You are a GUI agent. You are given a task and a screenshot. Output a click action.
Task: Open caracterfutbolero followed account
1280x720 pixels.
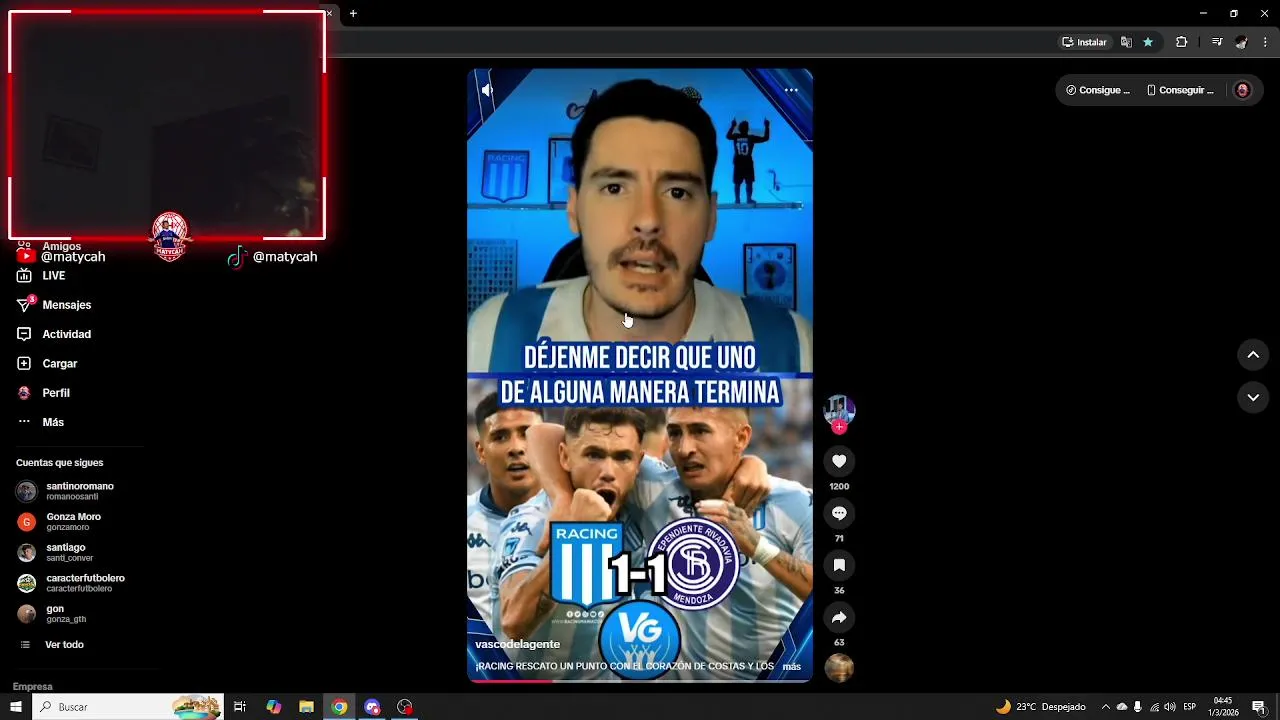(x=75, y=583)
